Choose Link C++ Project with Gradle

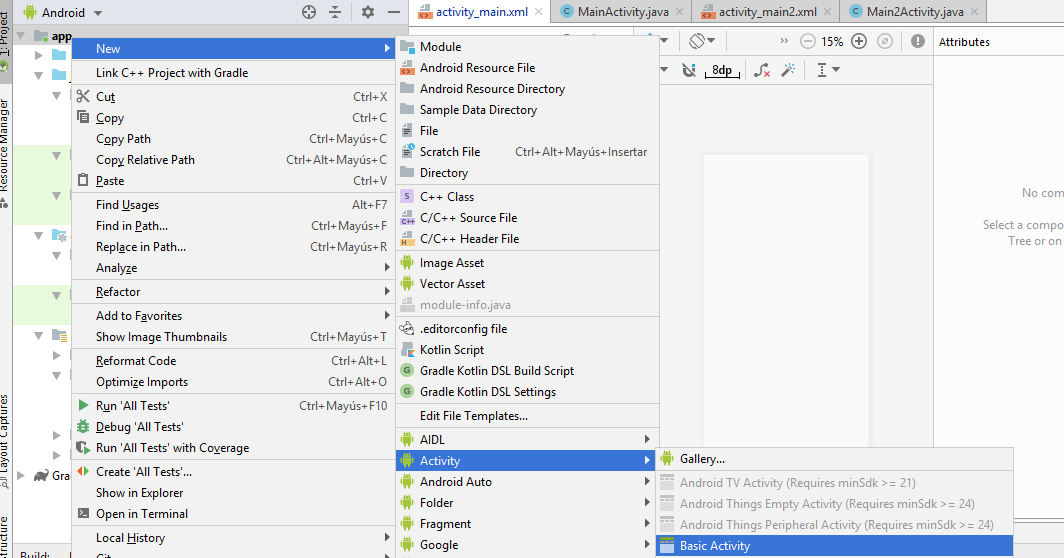point(233,73)
